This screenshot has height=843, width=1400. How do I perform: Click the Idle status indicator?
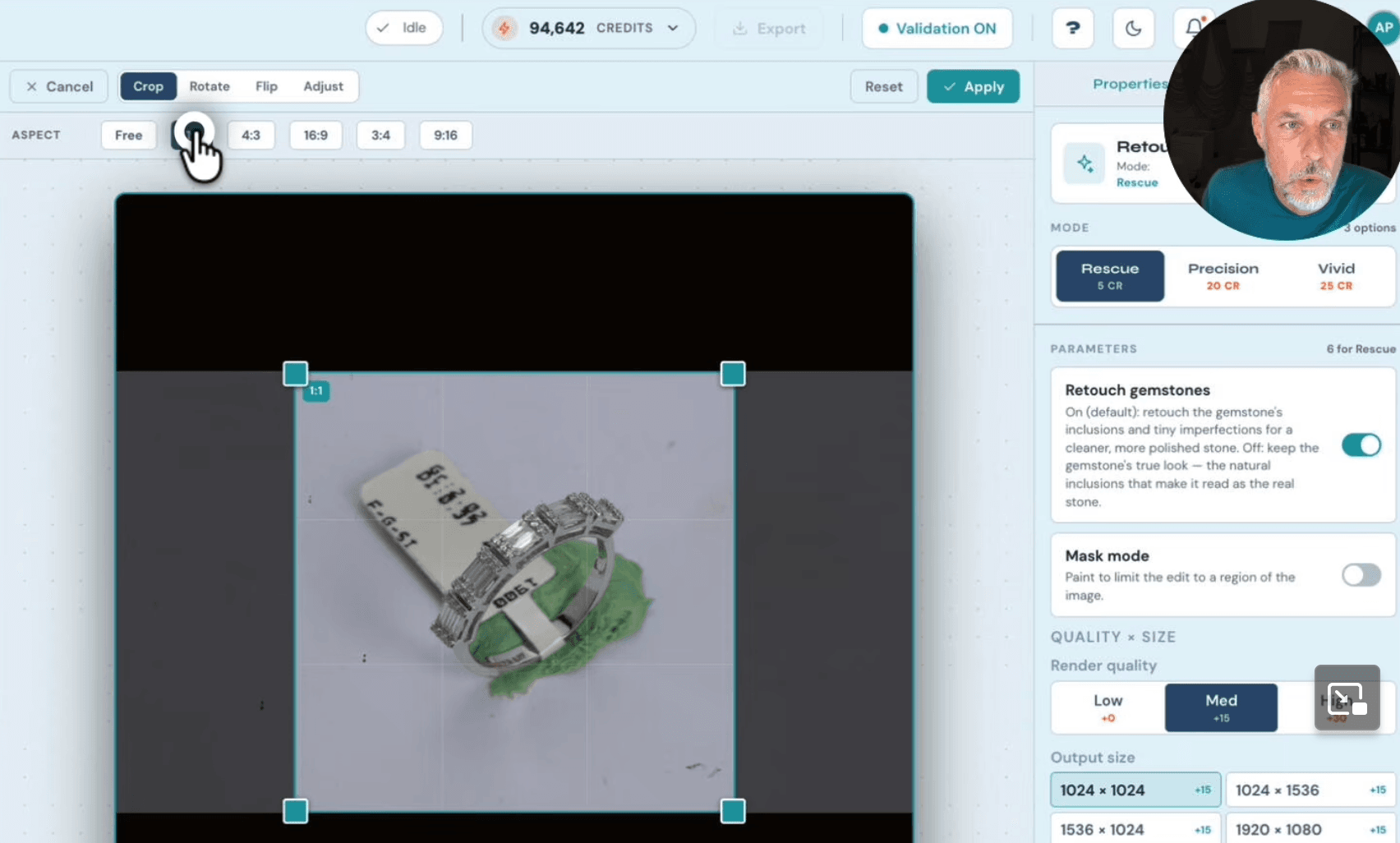pyautogui.click(x=403, y=28)
